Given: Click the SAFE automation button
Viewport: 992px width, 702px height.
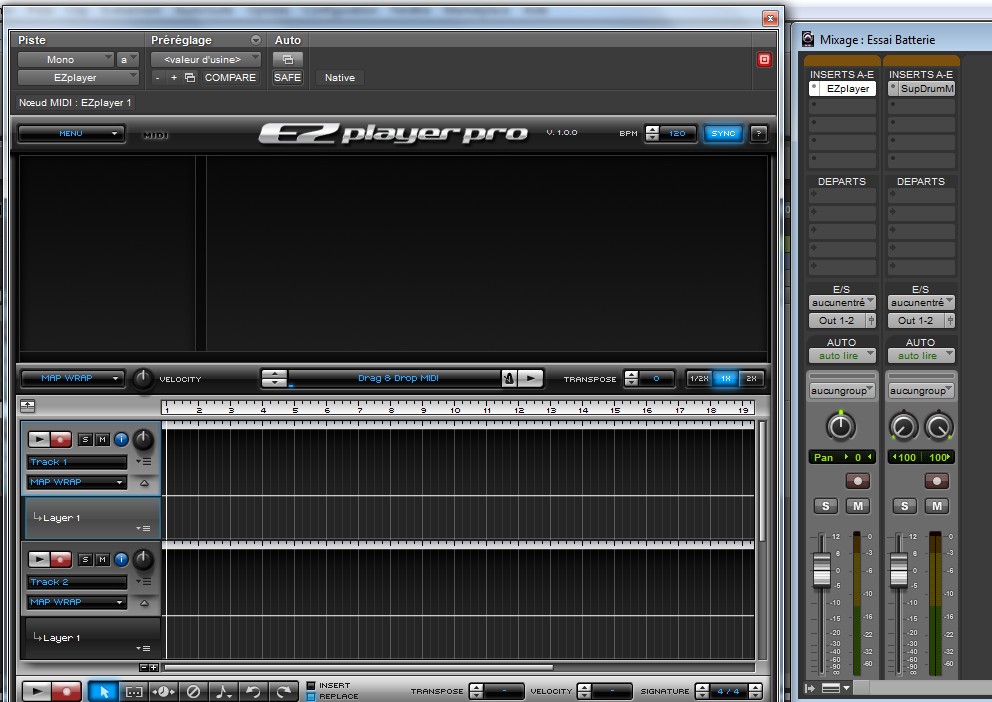Looking at the screenshot, I should 287,77.
